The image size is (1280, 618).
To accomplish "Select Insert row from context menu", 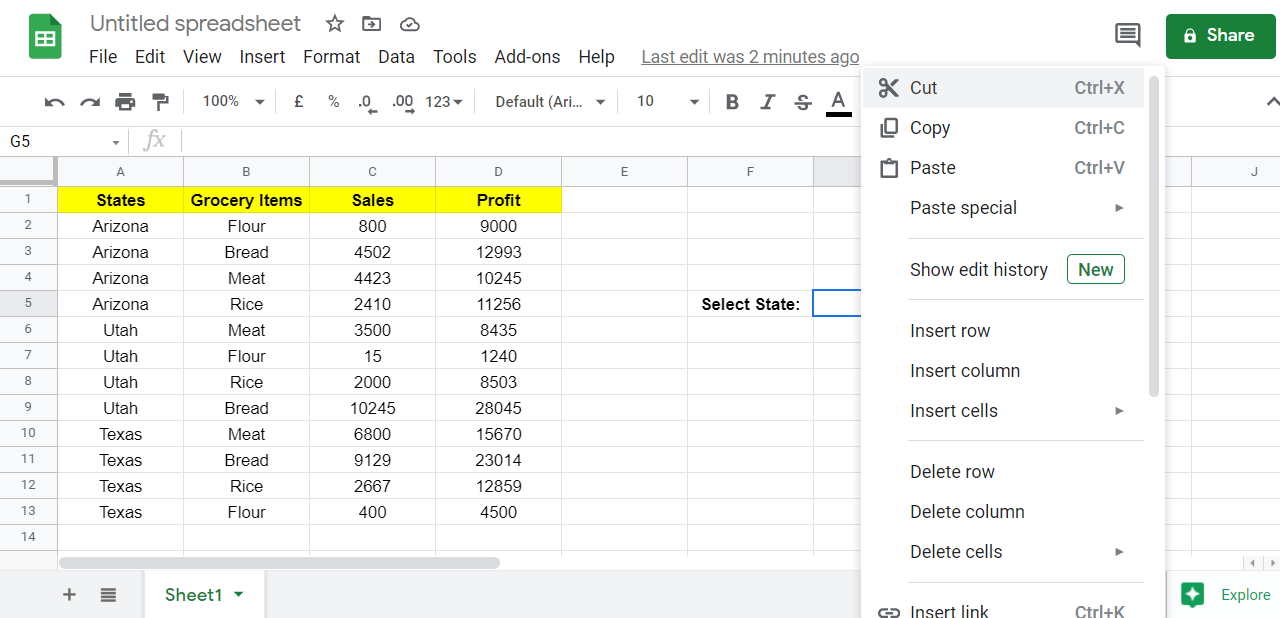I will click(950, 330).
